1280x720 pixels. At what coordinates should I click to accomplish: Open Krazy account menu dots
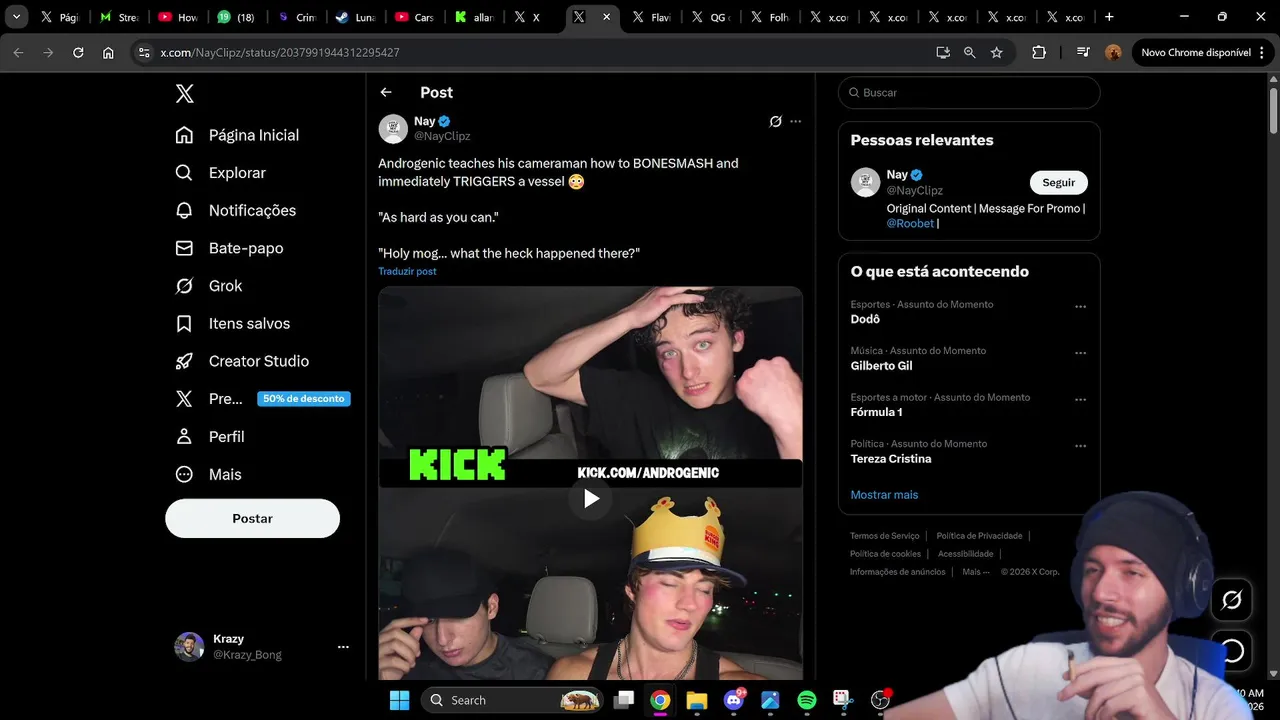tap(343, 647)
